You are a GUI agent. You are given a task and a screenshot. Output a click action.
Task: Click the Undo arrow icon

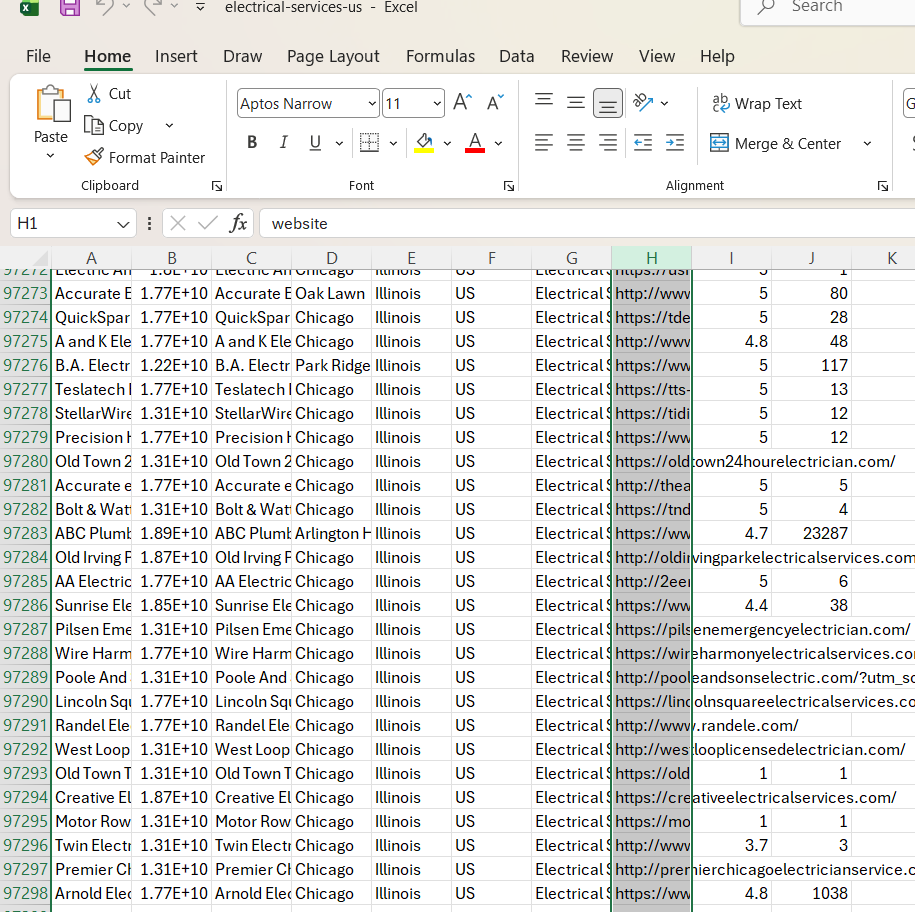click(x=104, y=7)
